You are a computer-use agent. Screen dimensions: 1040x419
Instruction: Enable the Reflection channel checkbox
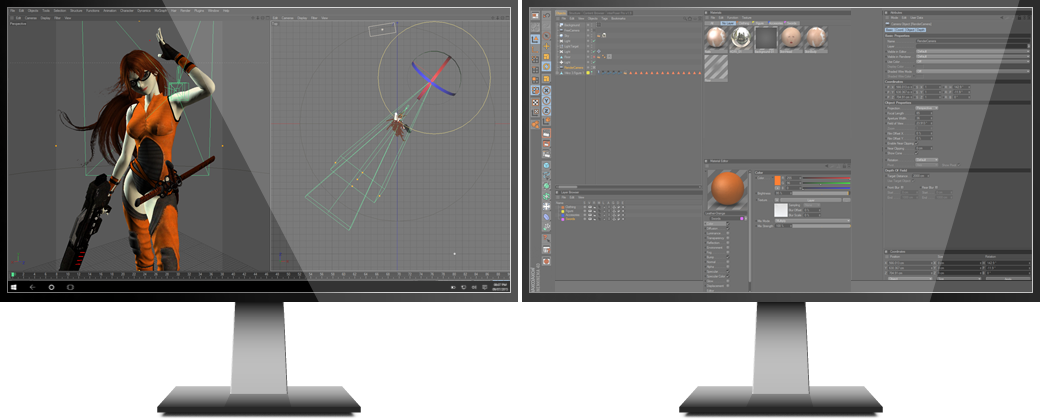pos(728,243)
